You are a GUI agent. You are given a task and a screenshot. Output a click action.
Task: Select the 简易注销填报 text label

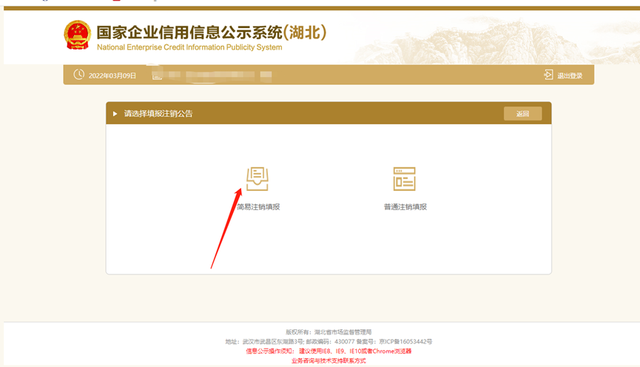click(x=258, y=207)
